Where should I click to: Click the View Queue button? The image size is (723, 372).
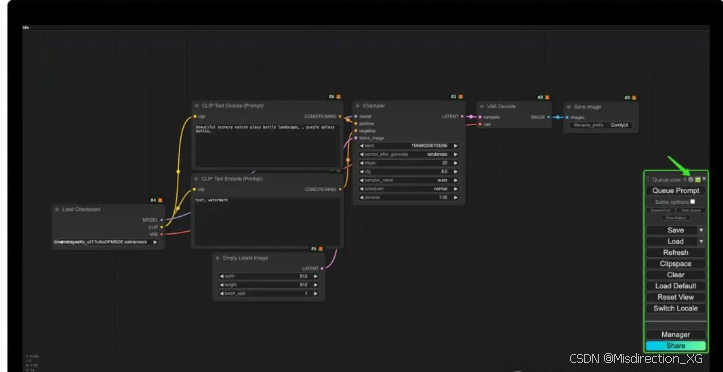tap(690, 210)
